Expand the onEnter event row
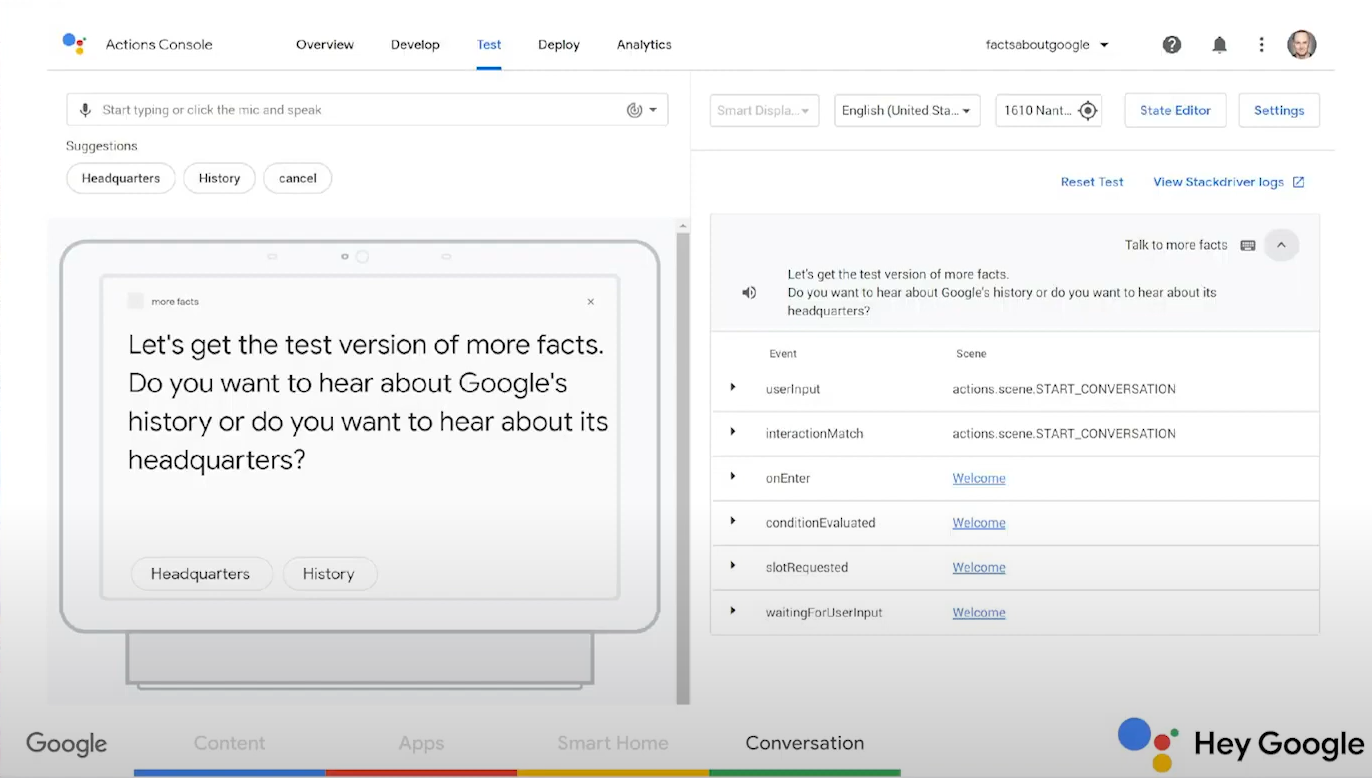1372x778 pixels. [733, 478]
